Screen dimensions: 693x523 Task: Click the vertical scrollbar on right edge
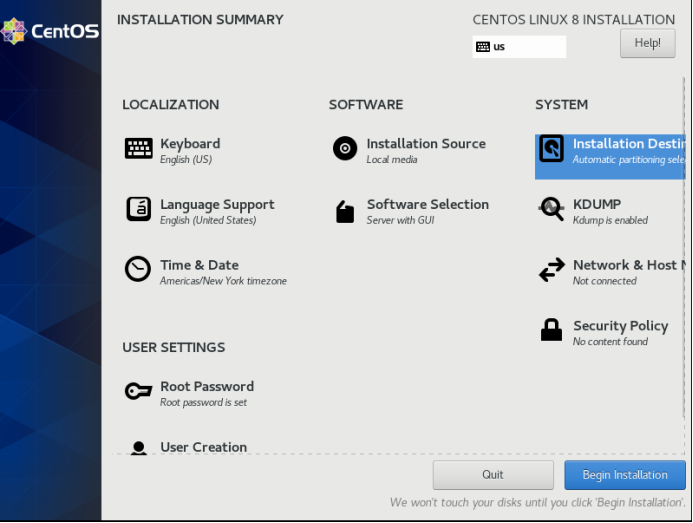pos(683,248)
